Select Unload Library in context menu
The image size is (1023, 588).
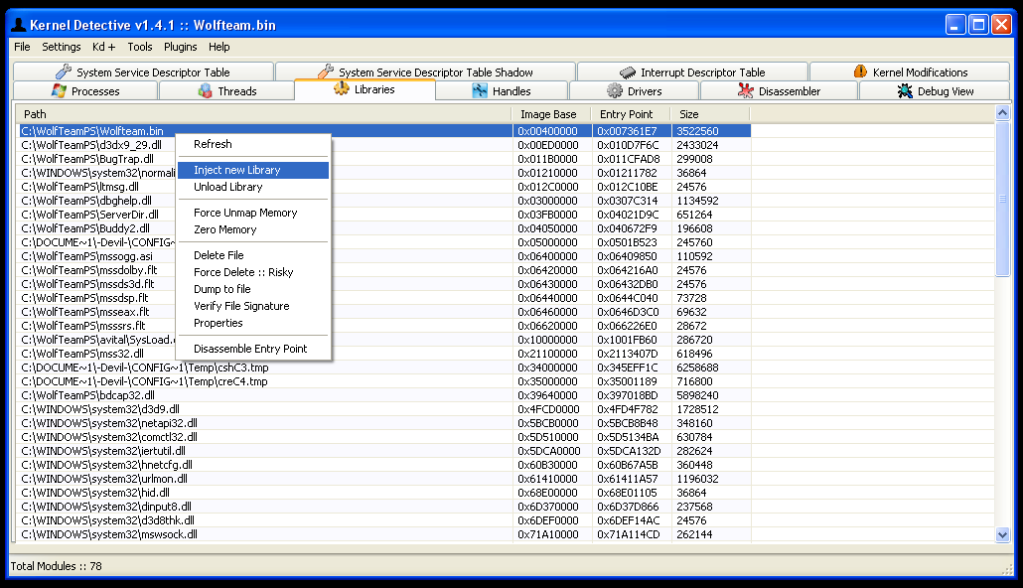tap(228, 187)
